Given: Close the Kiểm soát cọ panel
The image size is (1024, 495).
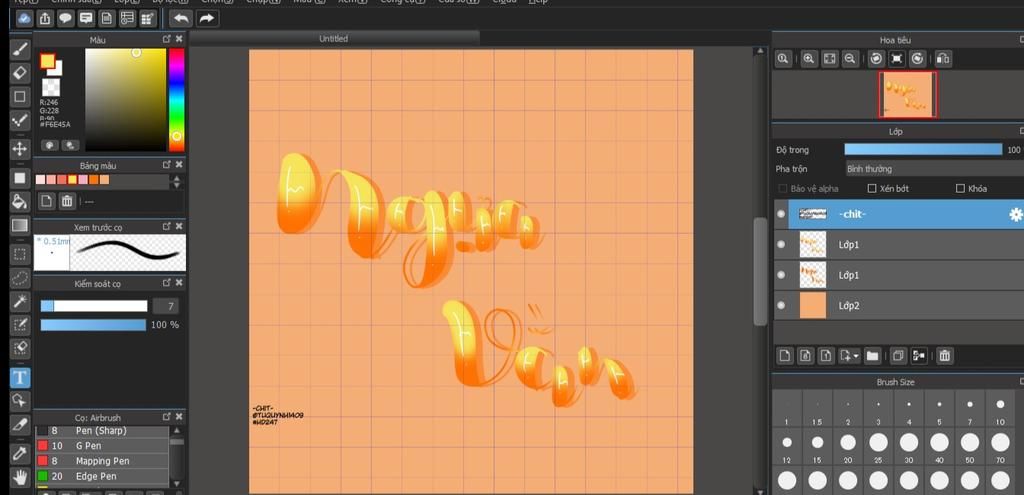Looking at the screenshot, I should click(179, 283).
